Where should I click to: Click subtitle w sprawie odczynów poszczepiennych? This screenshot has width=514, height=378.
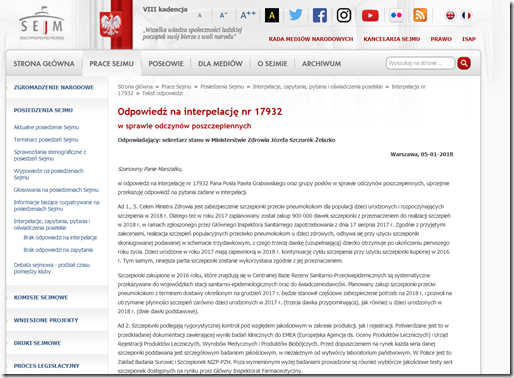(x=184, y=126)
